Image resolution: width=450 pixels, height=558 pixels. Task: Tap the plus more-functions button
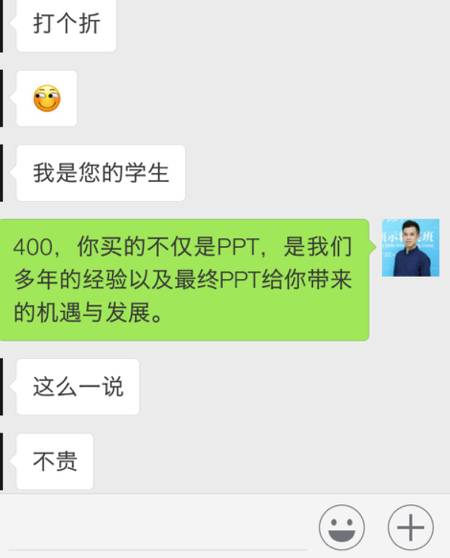point(410,527)
